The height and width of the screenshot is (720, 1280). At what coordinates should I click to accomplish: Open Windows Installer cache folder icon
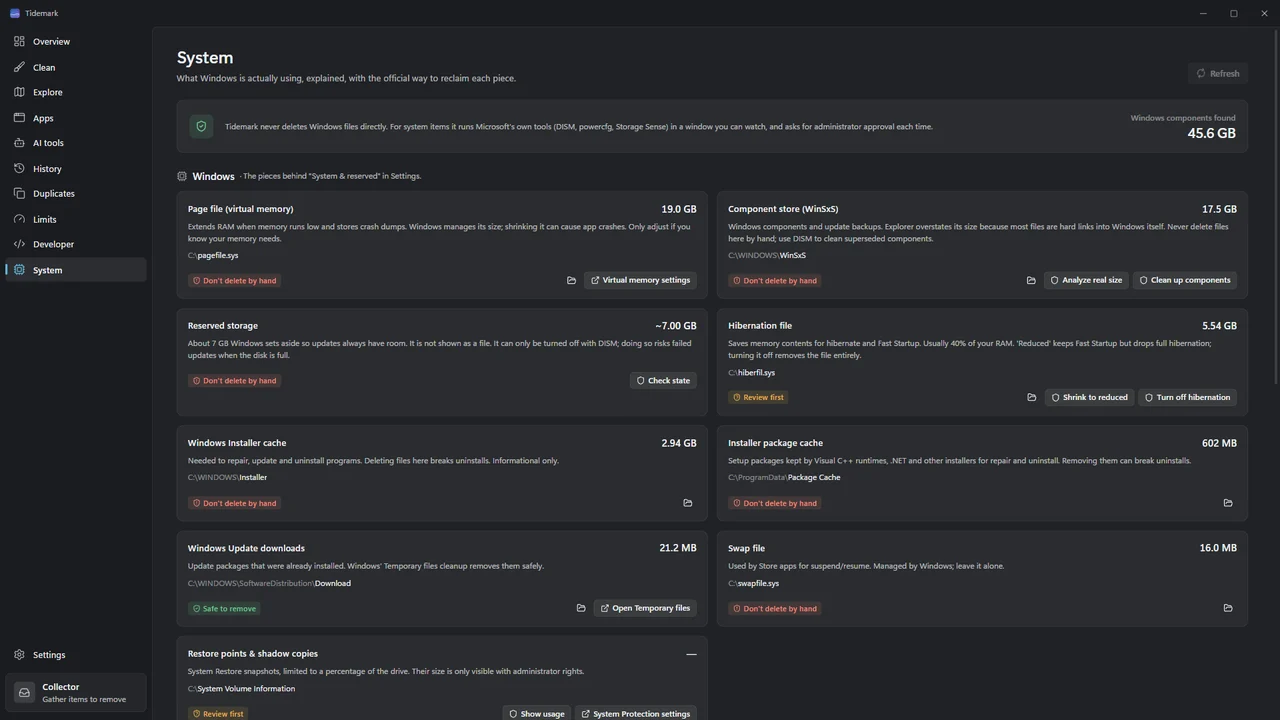coord(687,503)
